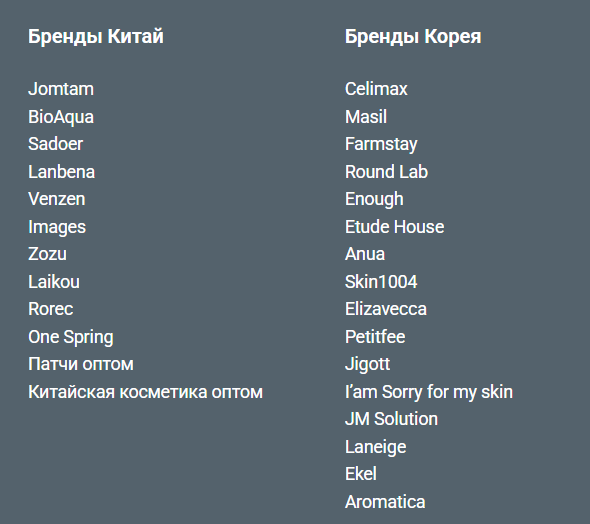Open Китайская косметика оптом link

coord(146,392)
